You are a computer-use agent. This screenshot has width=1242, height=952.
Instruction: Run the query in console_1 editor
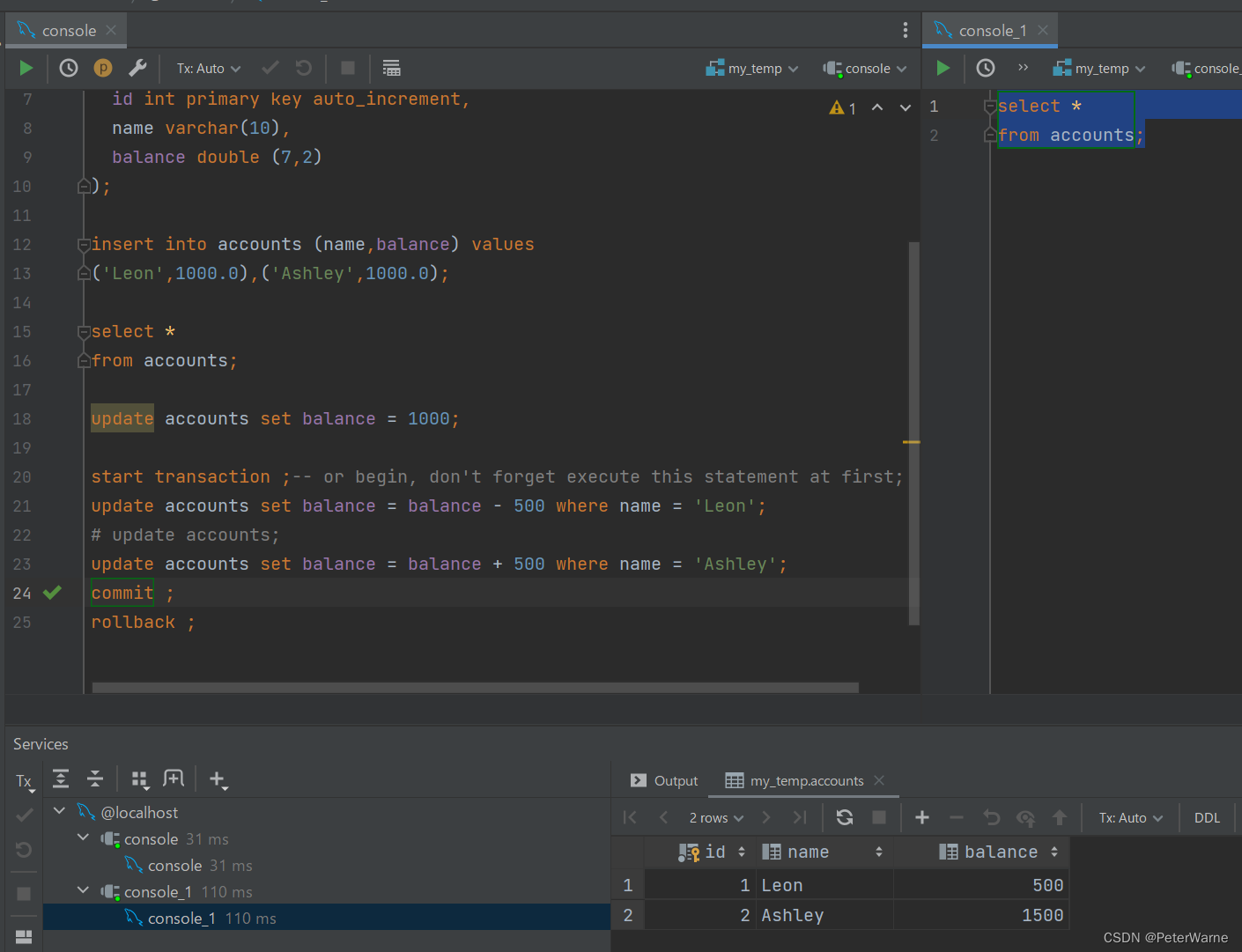tap(943, 68)
